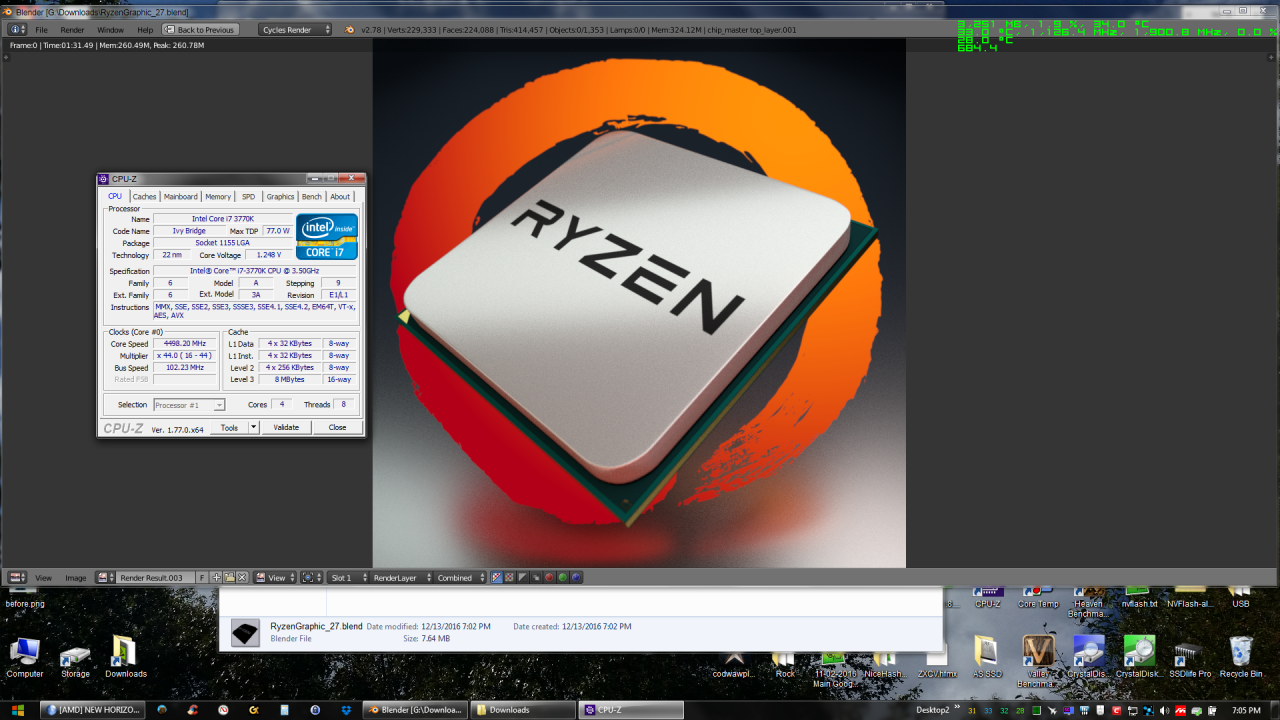Toggle the fake user F button
The height and width of the screenshot is (720, 1280).
(x=202, y=577)
